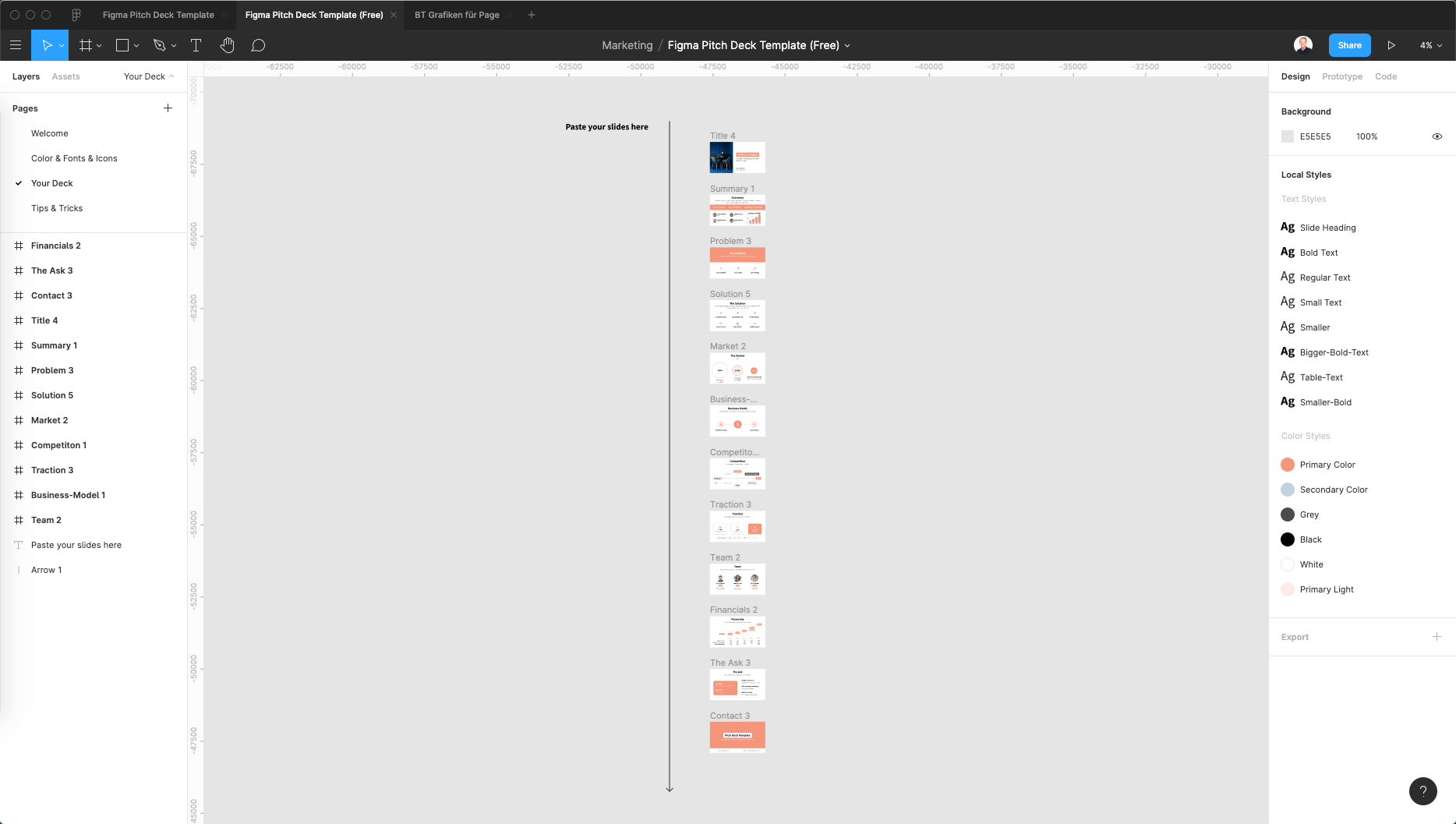Click Ag icon of Table-Text style
Image resolution: width=1456 pixels, height=824 pixels.
pyautogui.click(x=1288, y=377)
